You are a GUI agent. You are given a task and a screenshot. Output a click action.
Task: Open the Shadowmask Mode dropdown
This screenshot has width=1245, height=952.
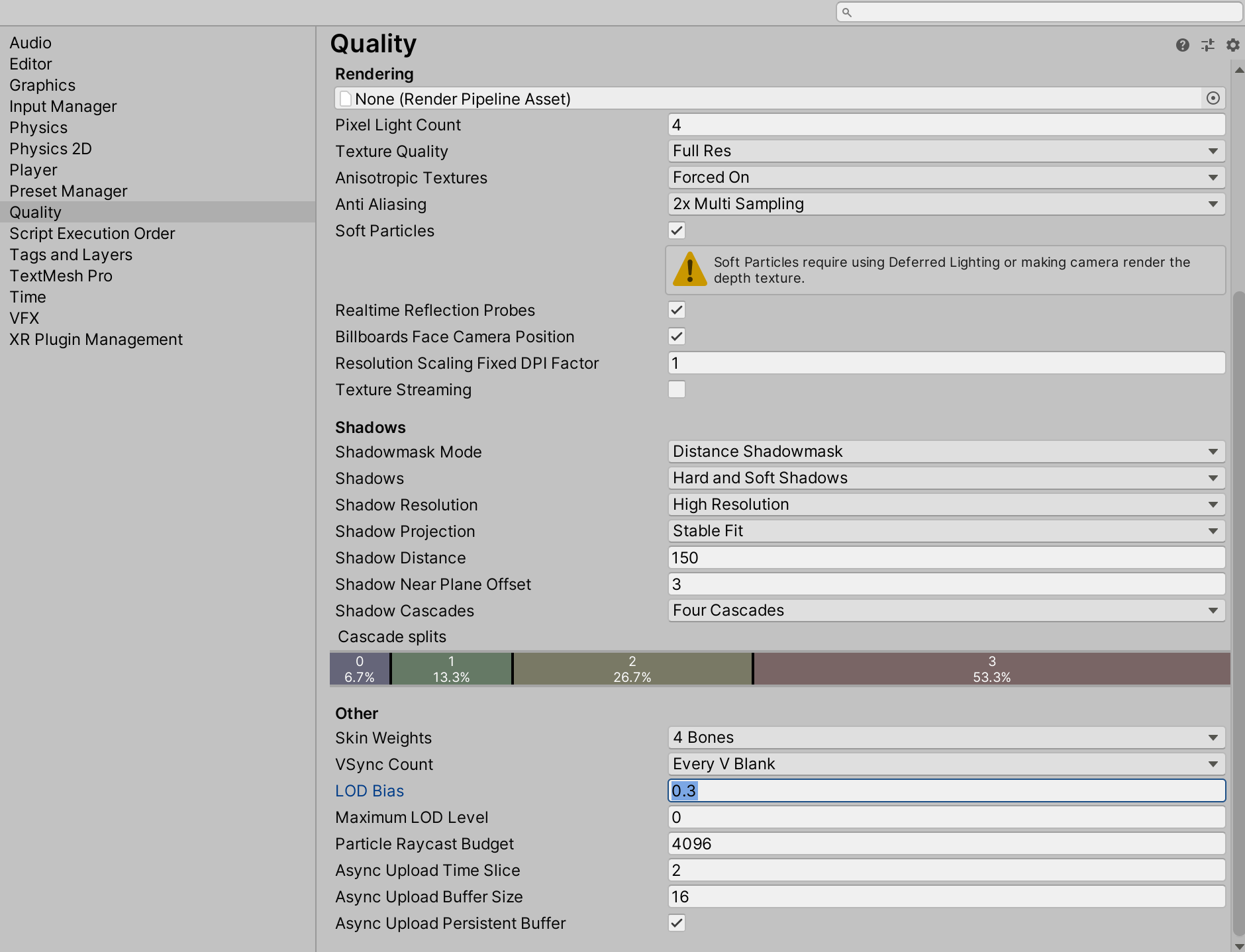[x=946, y=452]
